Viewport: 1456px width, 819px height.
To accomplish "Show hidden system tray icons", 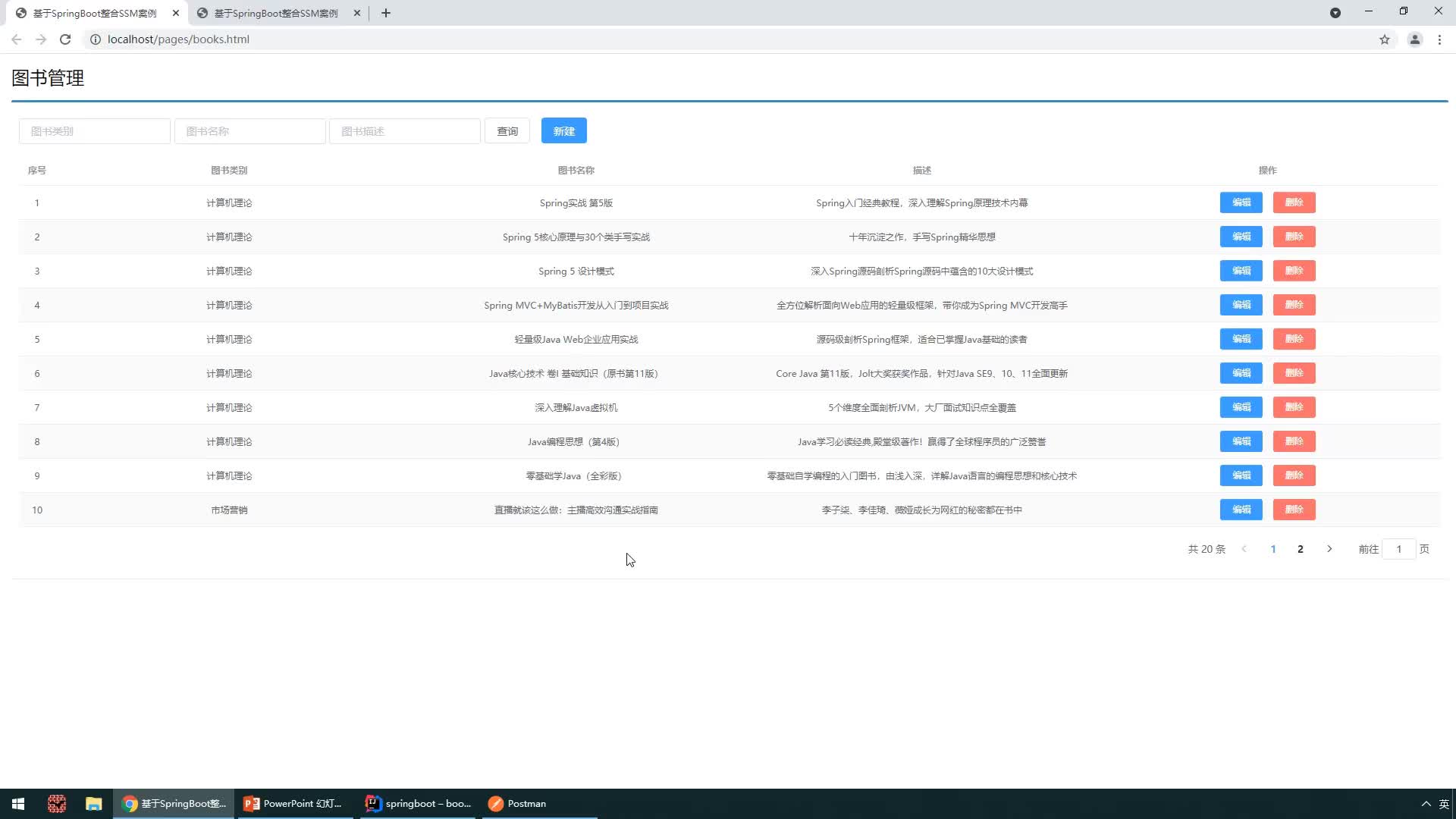I will 1426,804.
